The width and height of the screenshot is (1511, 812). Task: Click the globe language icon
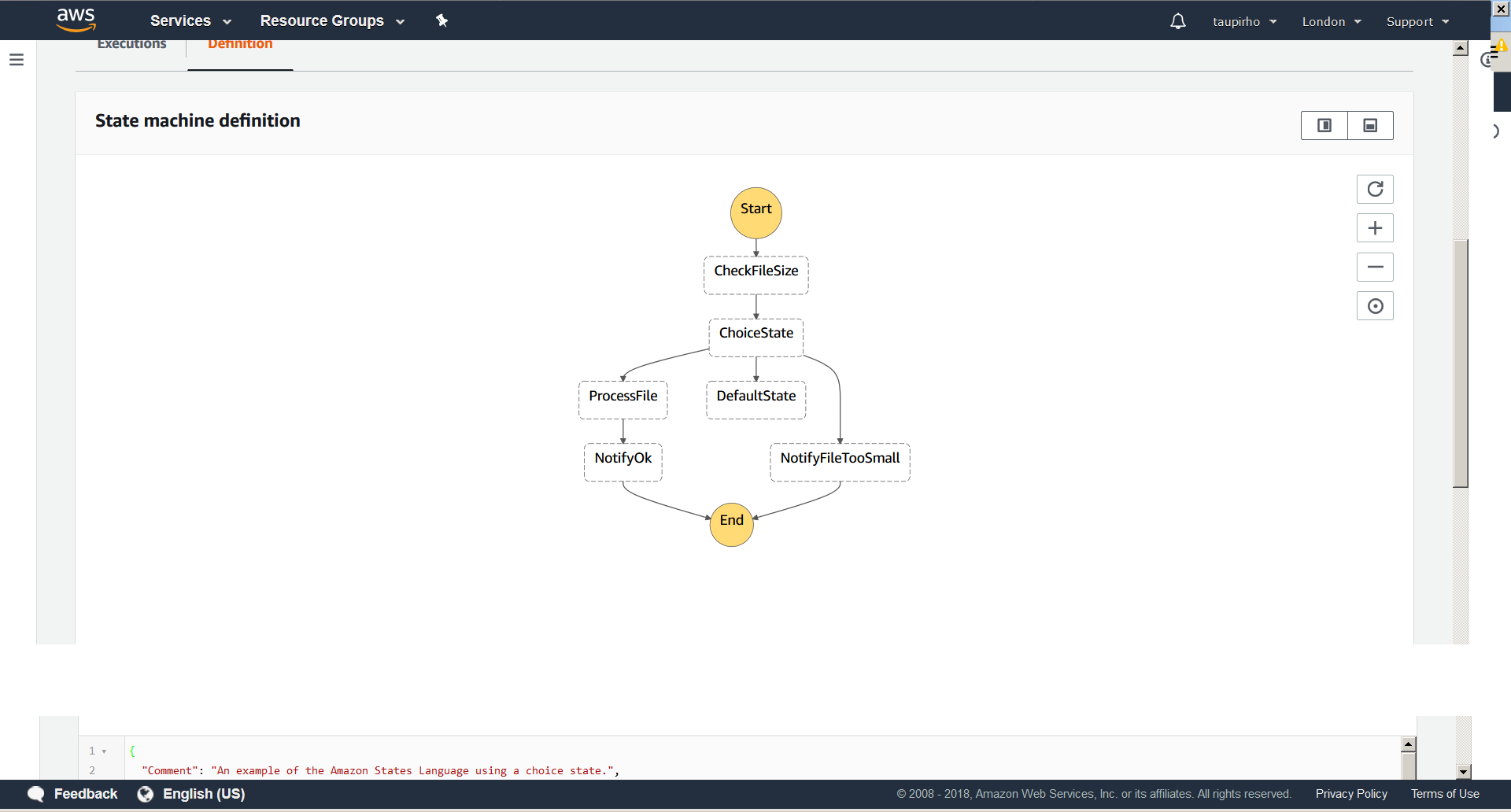pyautogui.click(x=146, y=794)
